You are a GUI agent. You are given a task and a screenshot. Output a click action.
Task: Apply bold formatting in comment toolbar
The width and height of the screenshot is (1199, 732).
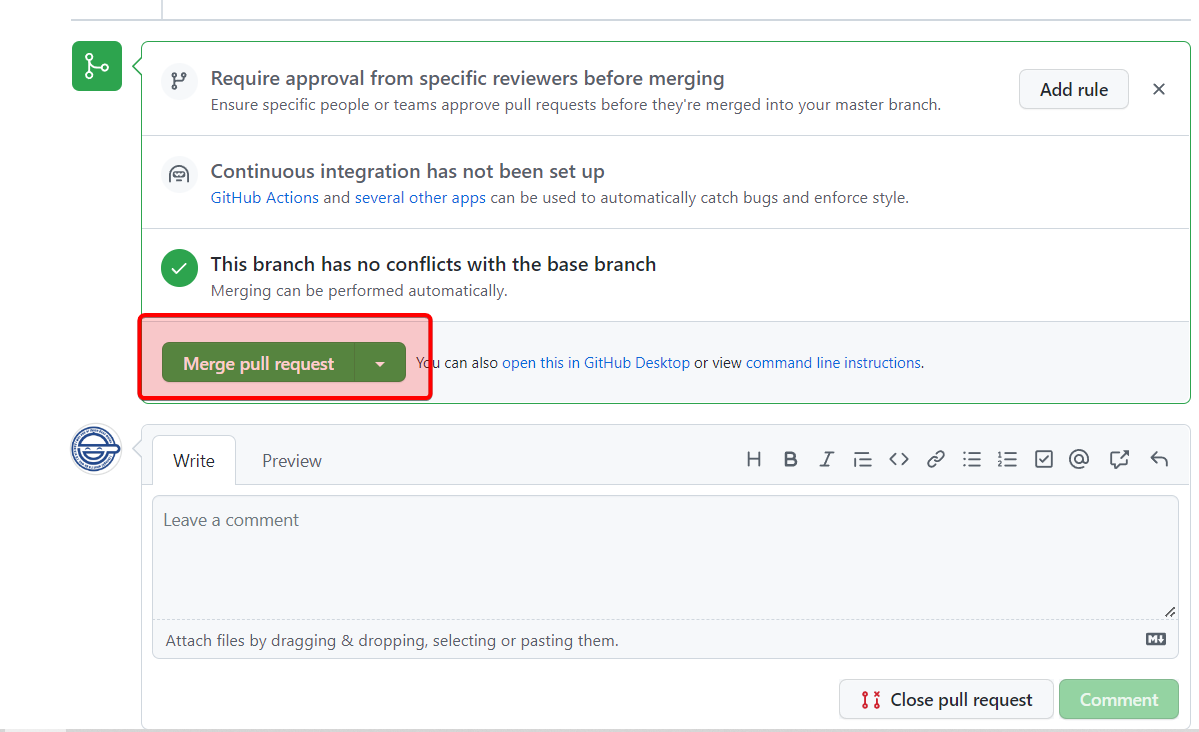(x=790, y=459)
